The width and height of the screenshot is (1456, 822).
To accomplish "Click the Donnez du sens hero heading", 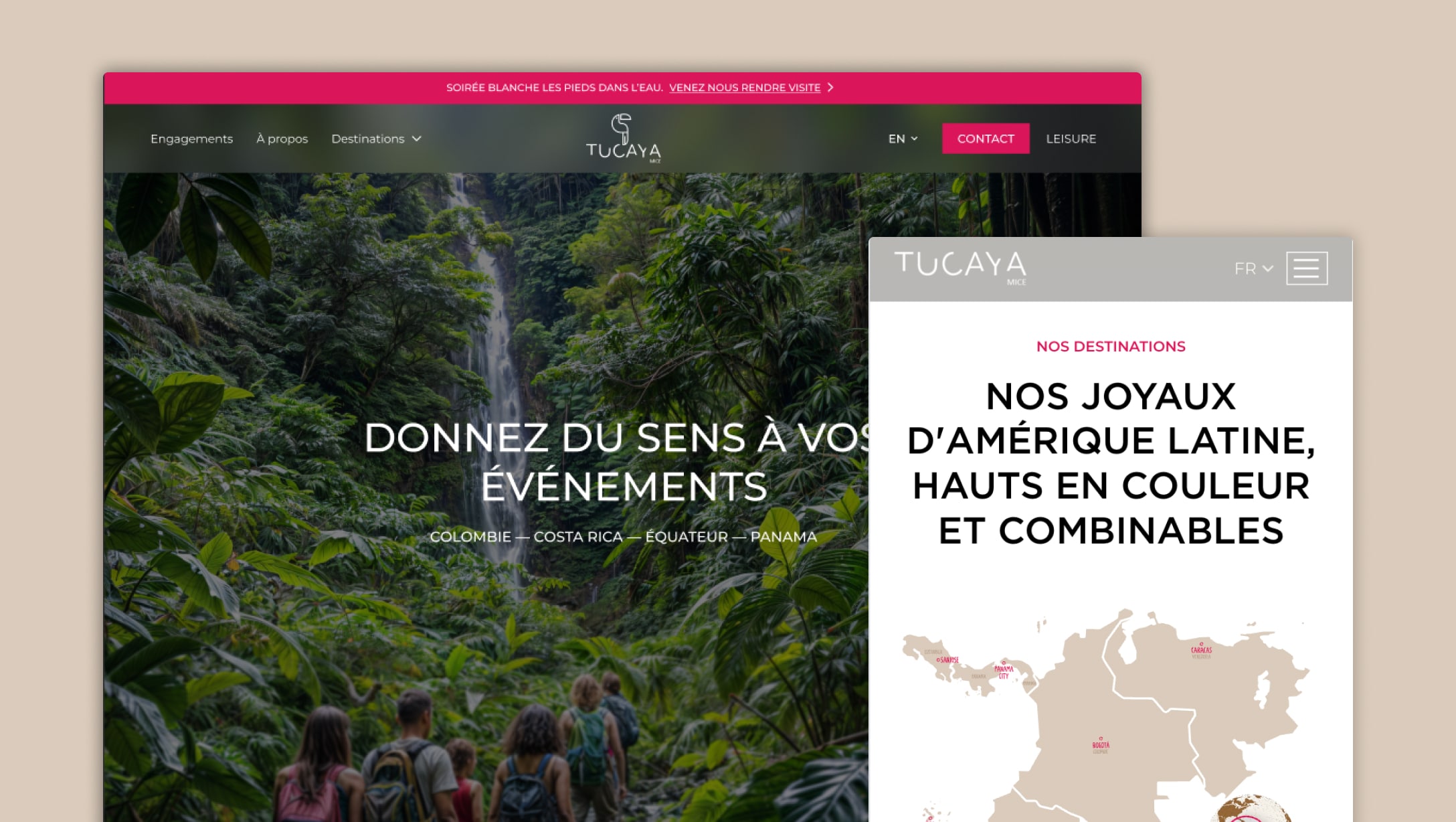I will coord(623,461).
